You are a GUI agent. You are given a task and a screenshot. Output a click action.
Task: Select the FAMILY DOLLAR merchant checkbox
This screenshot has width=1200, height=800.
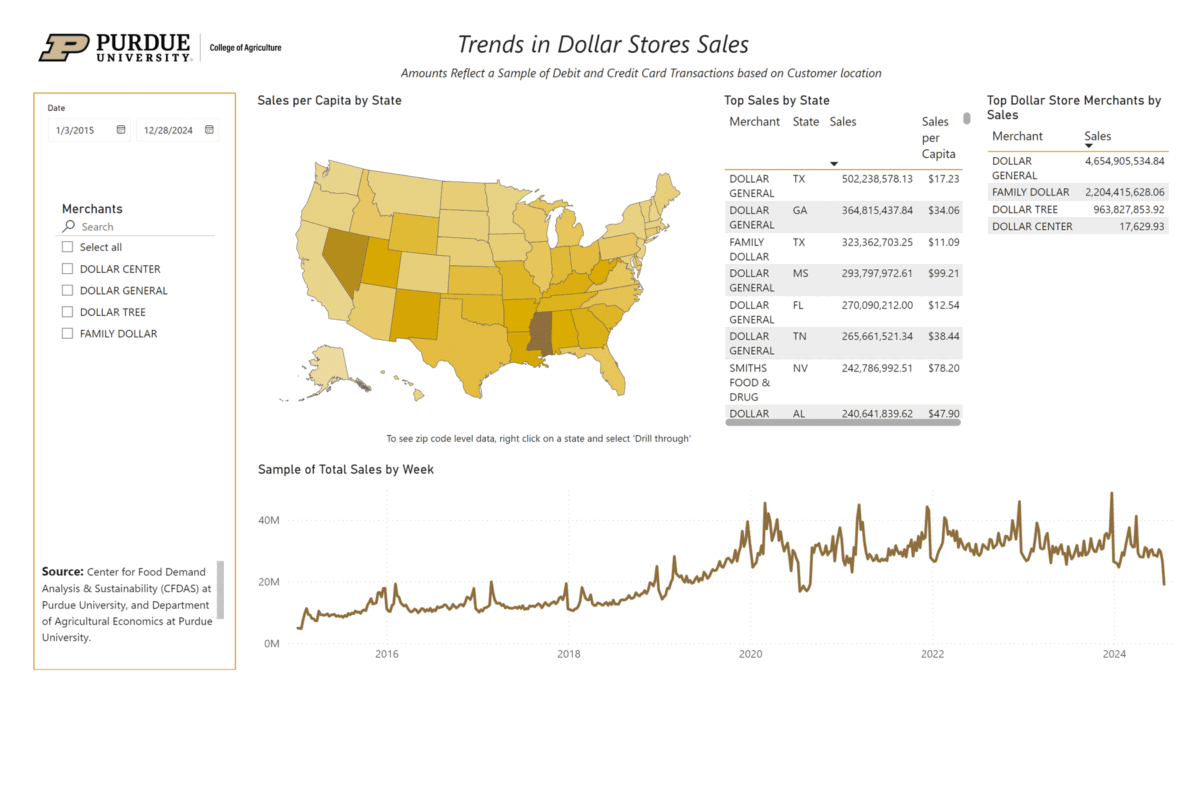point(67,334)
